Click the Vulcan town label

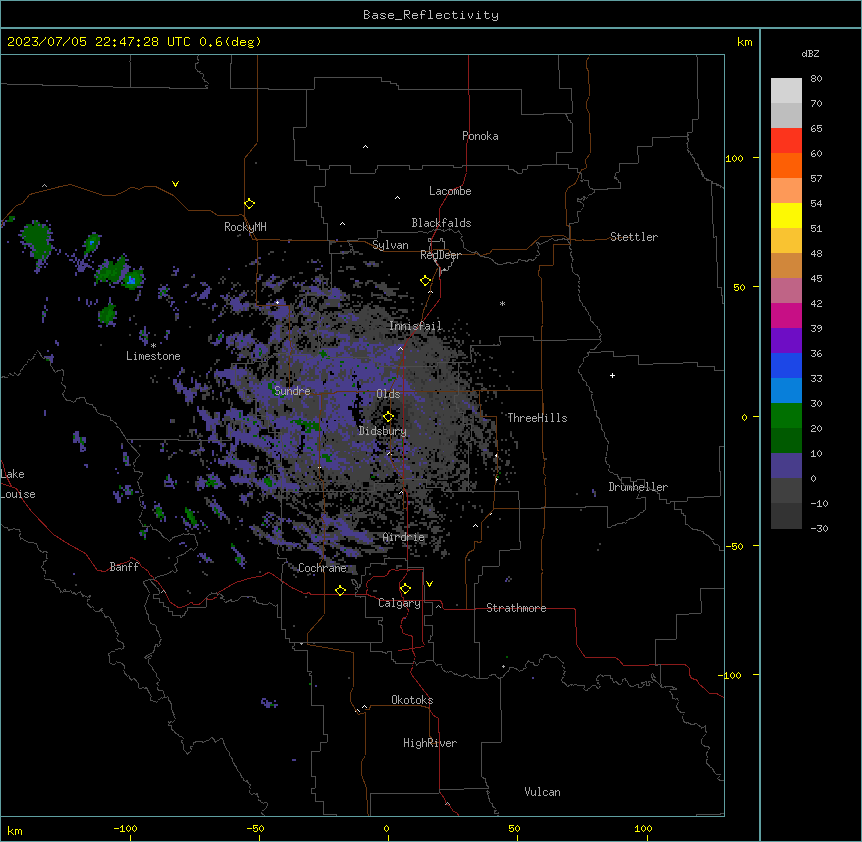542,792
